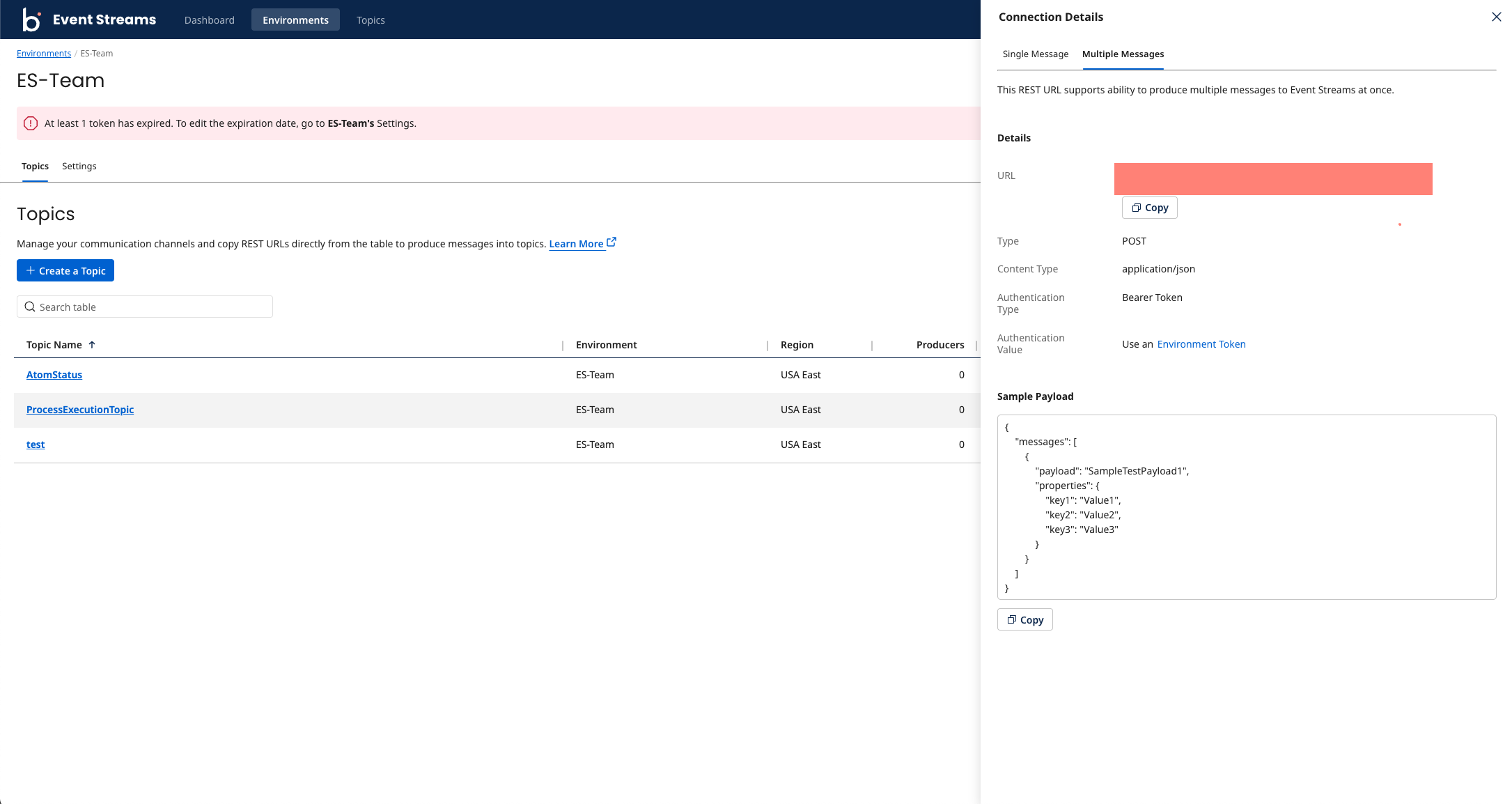
Task: Copy the REST URL
Action: click(x=1149, y=208)
